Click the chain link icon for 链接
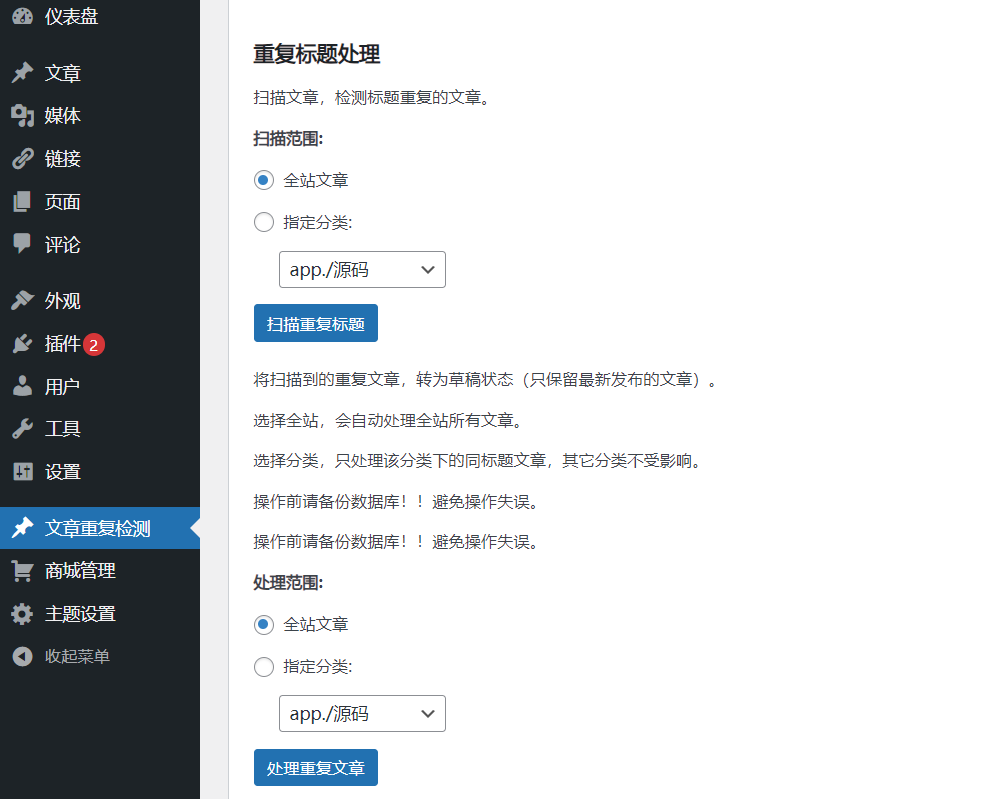998x799 pixels. 22,159
